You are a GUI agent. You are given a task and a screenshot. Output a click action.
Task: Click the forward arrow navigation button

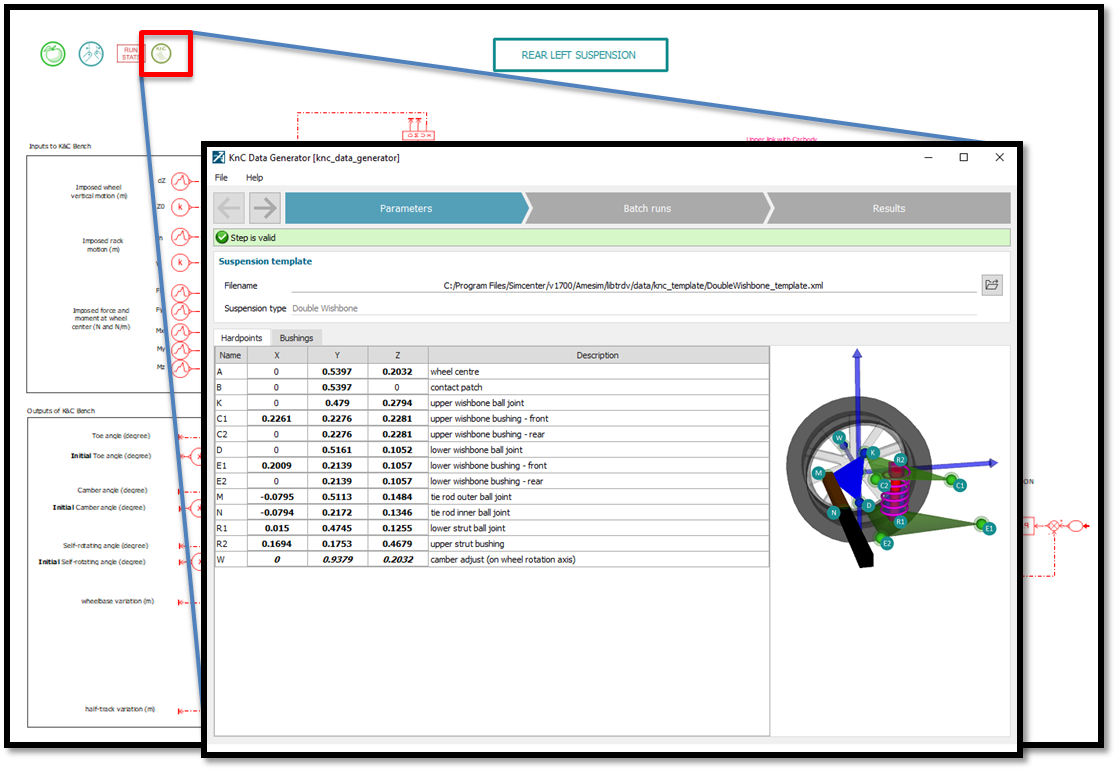(265, 208)
